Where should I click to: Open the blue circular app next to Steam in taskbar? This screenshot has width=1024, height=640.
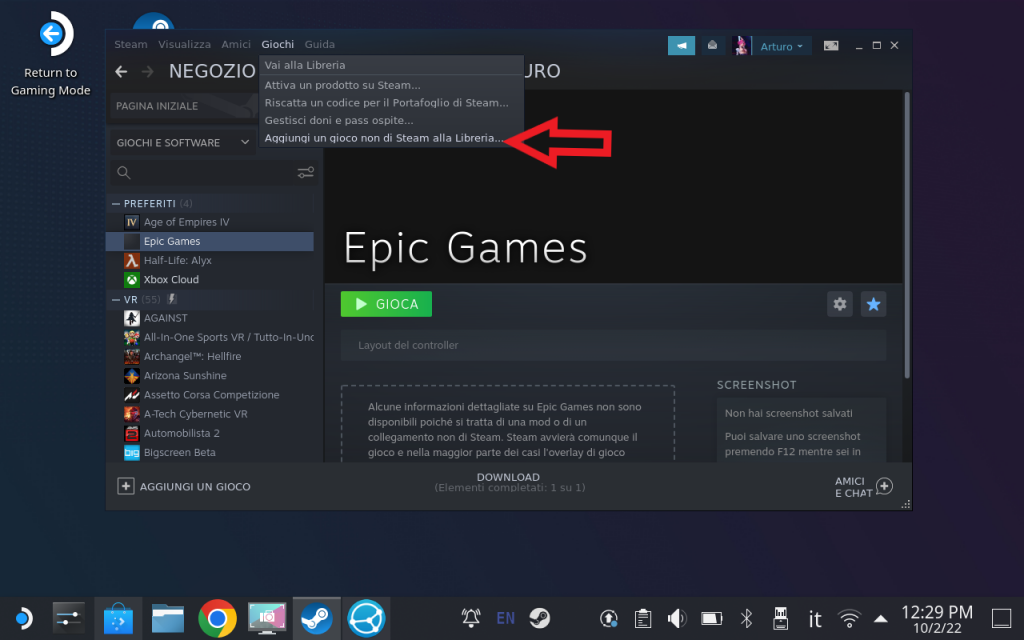point(366,618)
